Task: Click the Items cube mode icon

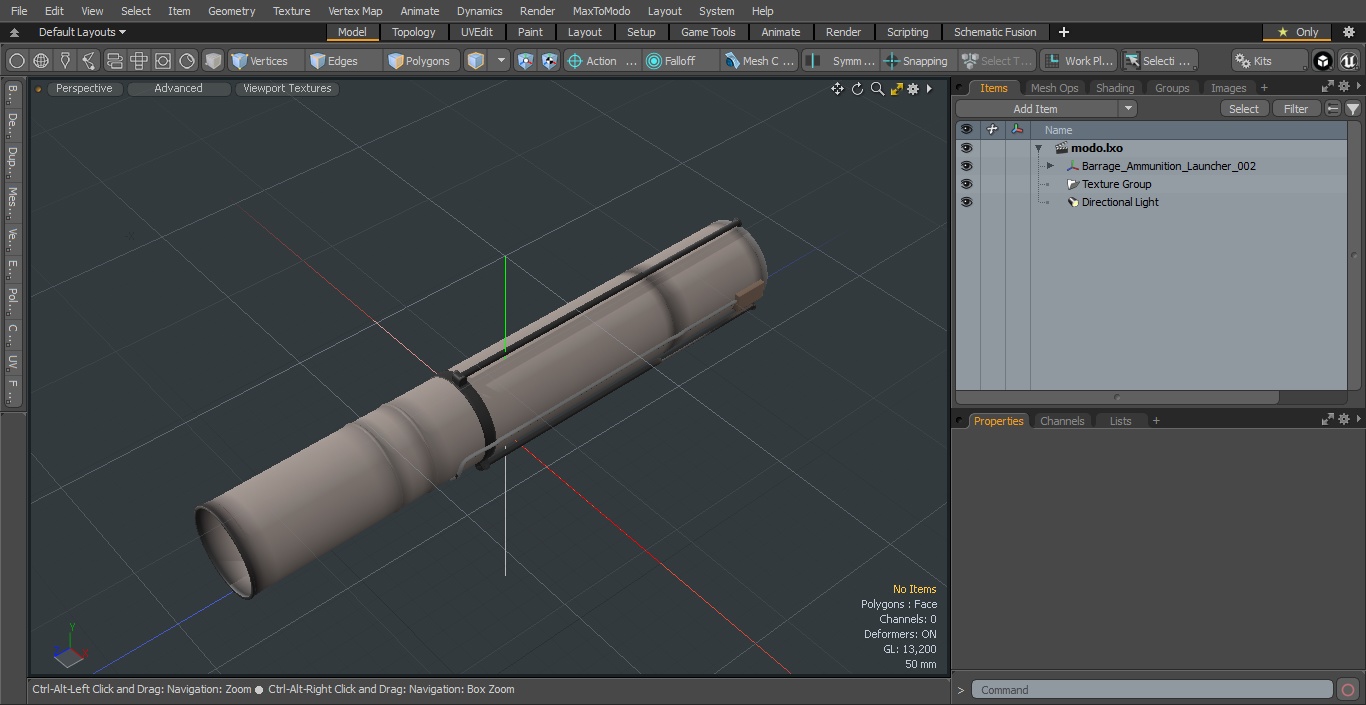Action: (x=476, y=61)
